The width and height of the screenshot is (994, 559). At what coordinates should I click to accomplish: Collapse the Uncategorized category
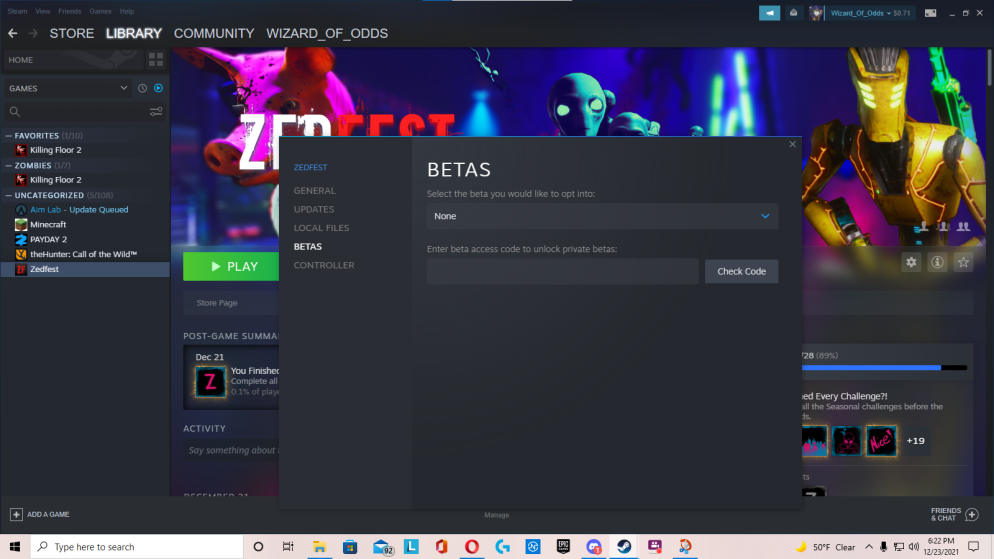pos(9,195)
